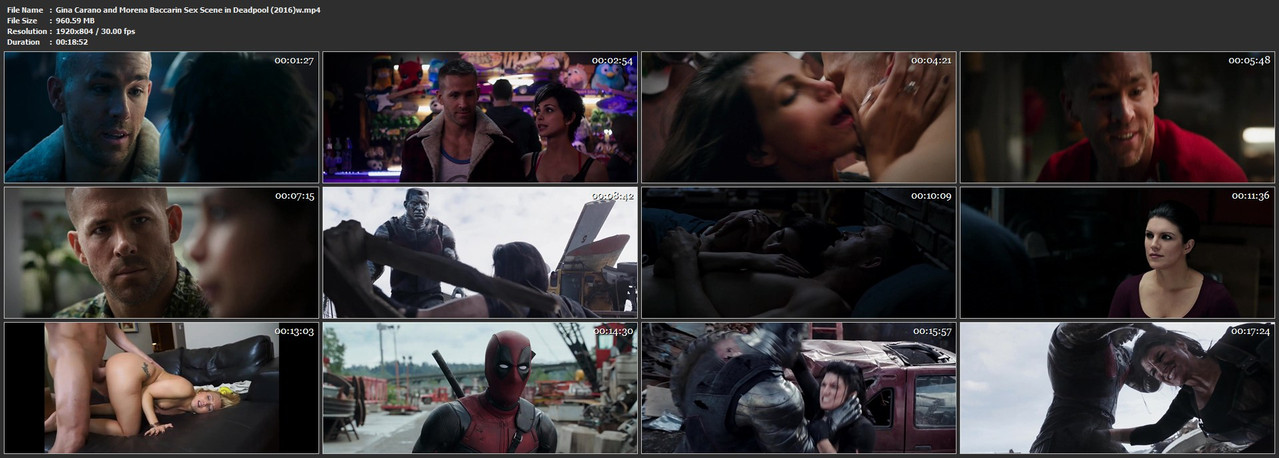Select the thumbnail stamped 00:11:36

point(1117,253)
